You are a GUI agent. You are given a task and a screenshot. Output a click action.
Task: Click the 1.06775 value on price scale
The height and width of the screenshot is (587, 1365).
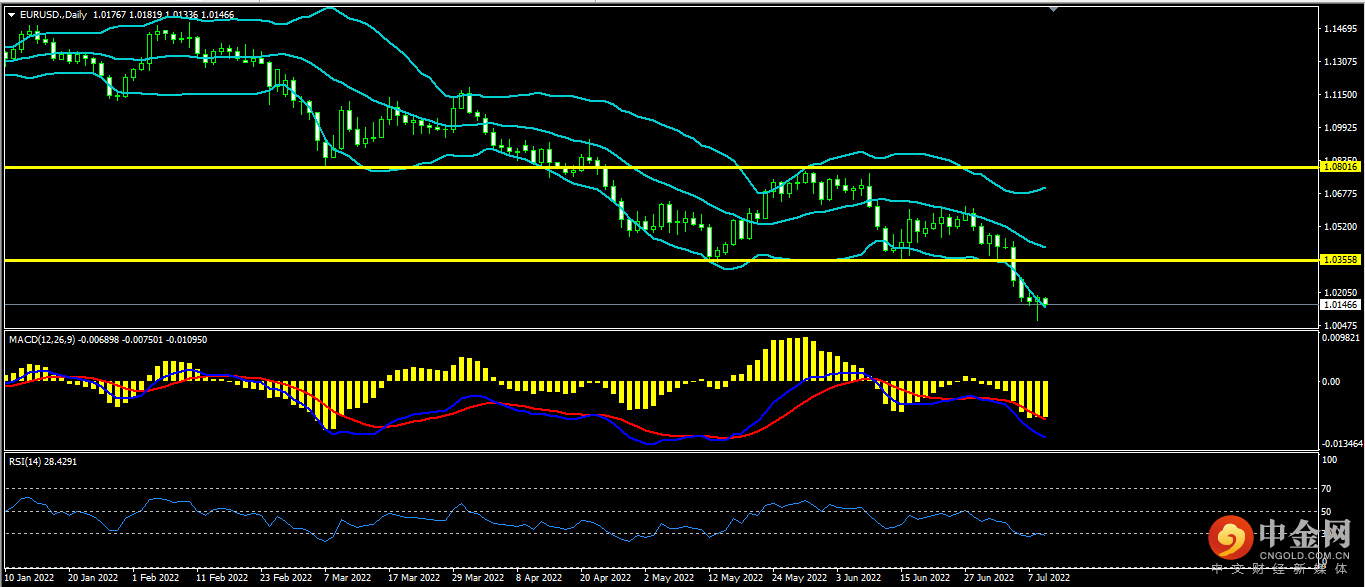[x=1338, y=194]
